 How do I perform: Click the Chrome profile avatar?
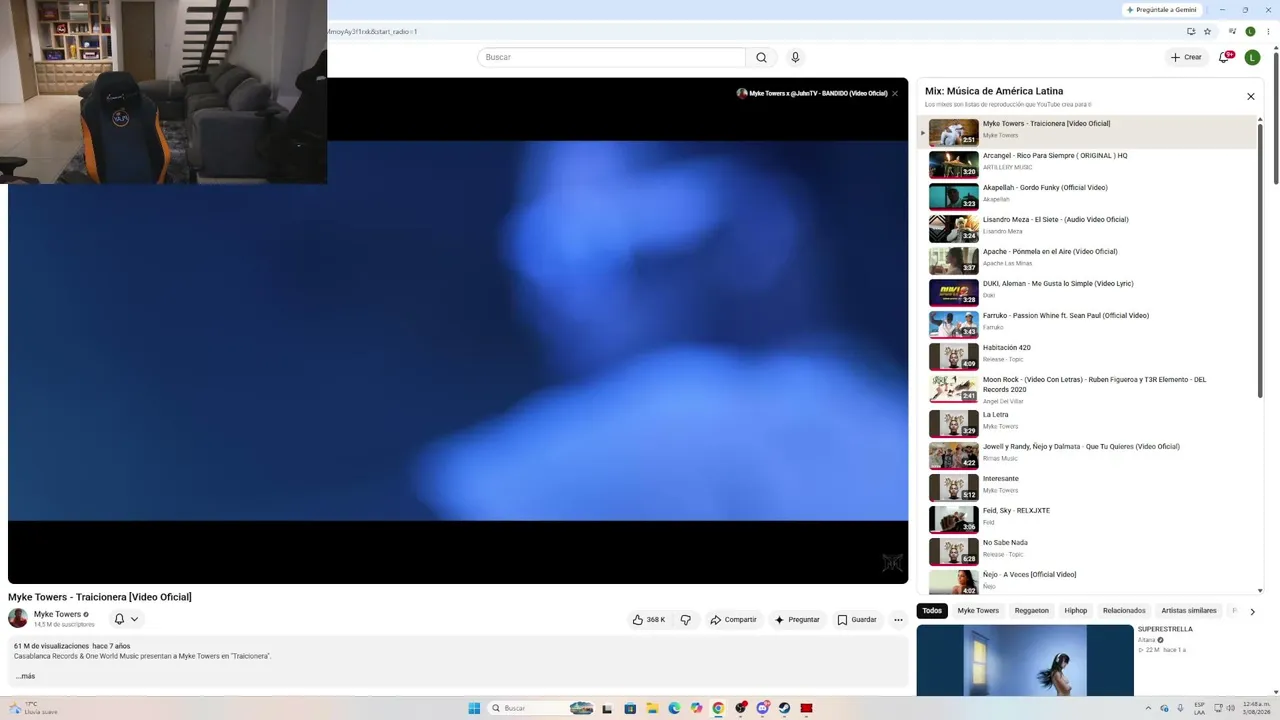[x=1250, y=31]
